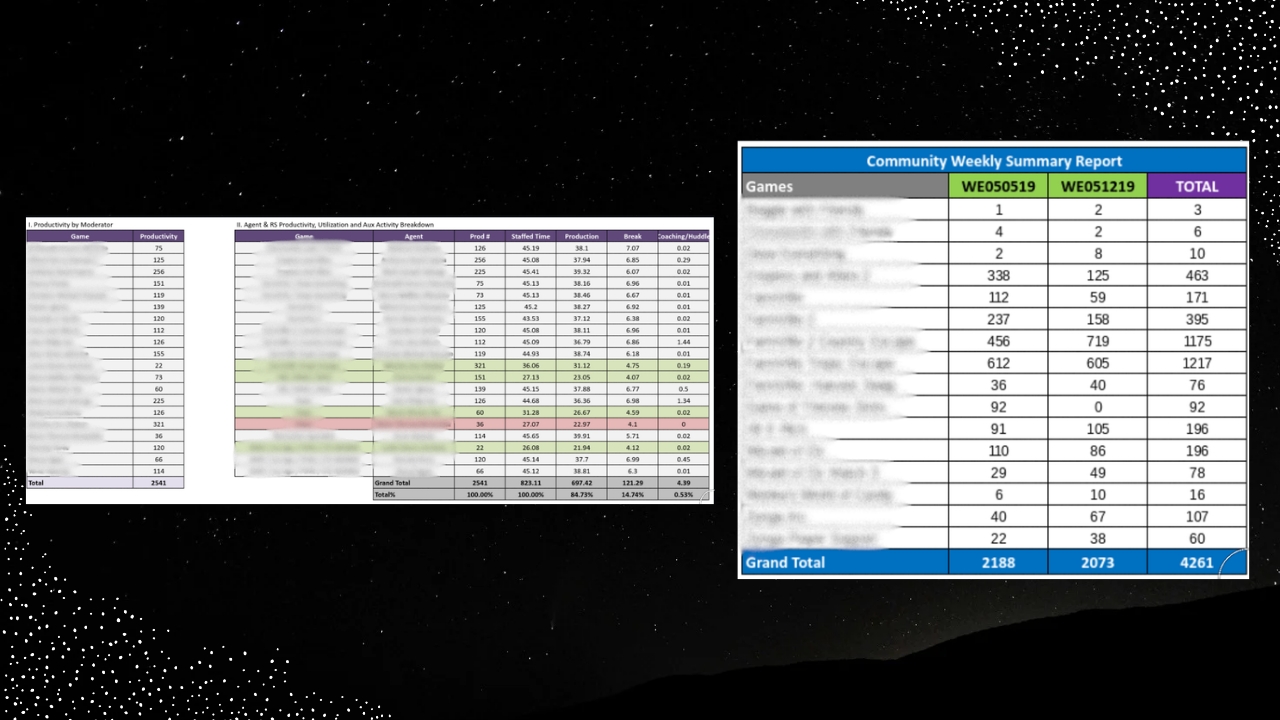This screenshot has height=720, width=1280.
Task: Click the 'Staffed Time' column header
Action: pos(531,237)
